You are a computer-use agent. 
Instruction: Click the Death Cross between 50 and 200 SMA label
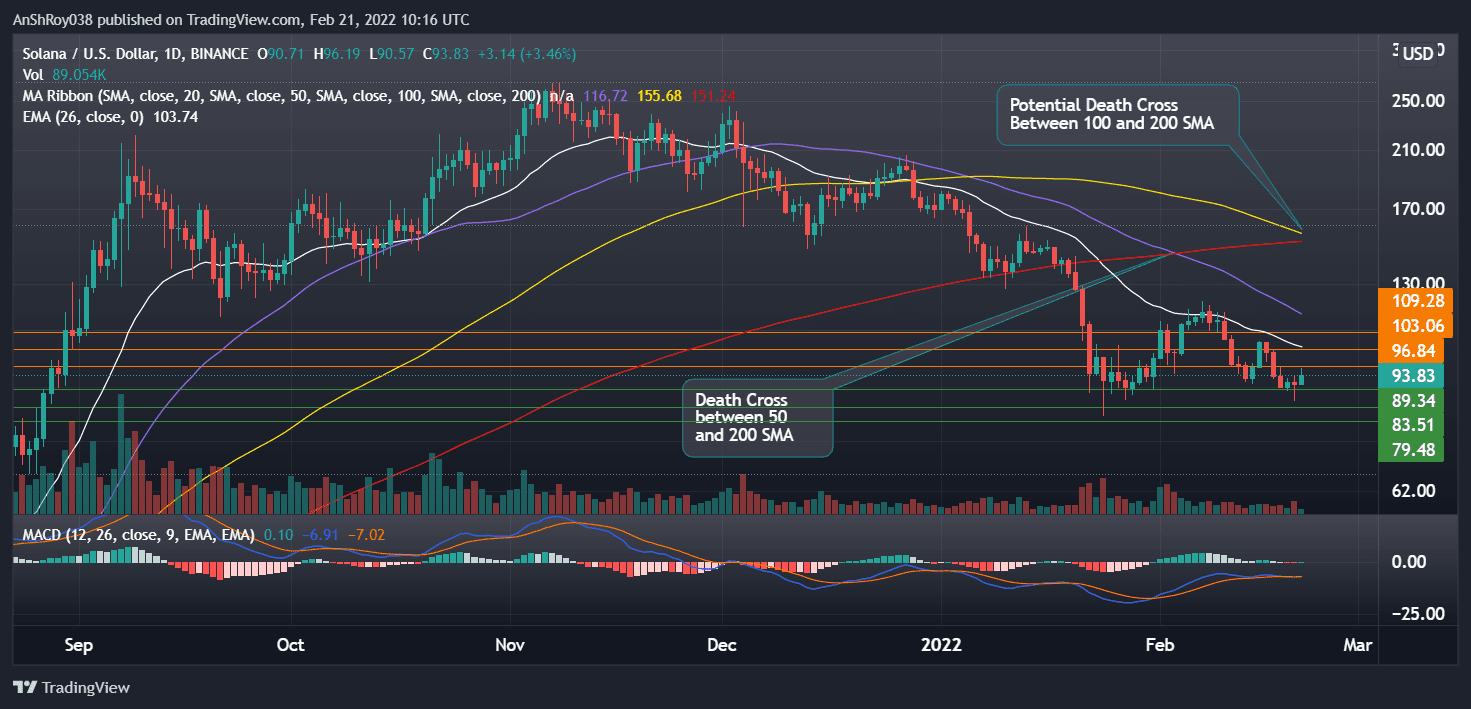pyautogui.click(x=756, y=419)
